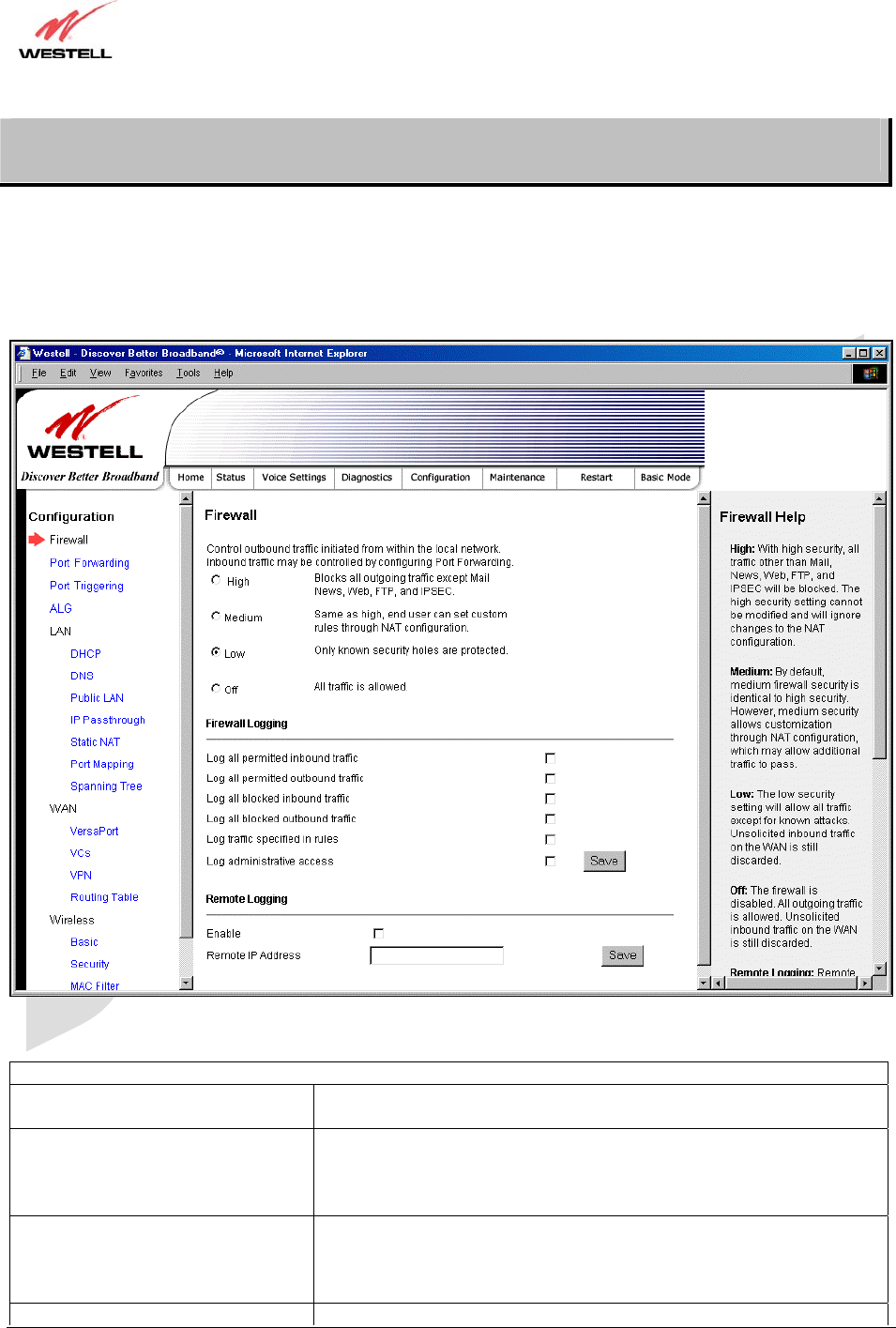Tick the Remote Logging Enable checkbox
Image resolution: width=896 pixels, height=1328 pixels.
click(x=378, y=934)
